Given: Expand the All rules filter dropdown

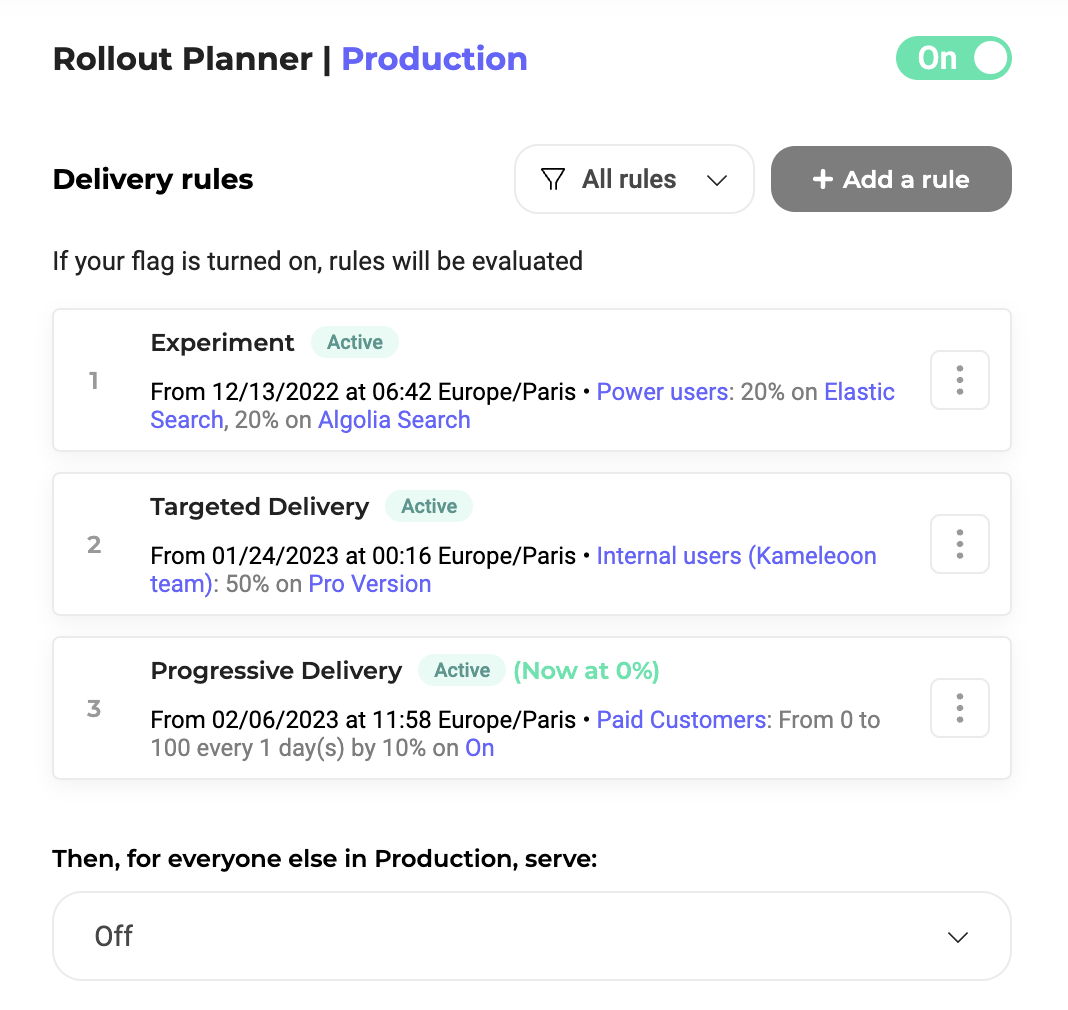Looking at the screenshot, I should click(x=633, y=180).
